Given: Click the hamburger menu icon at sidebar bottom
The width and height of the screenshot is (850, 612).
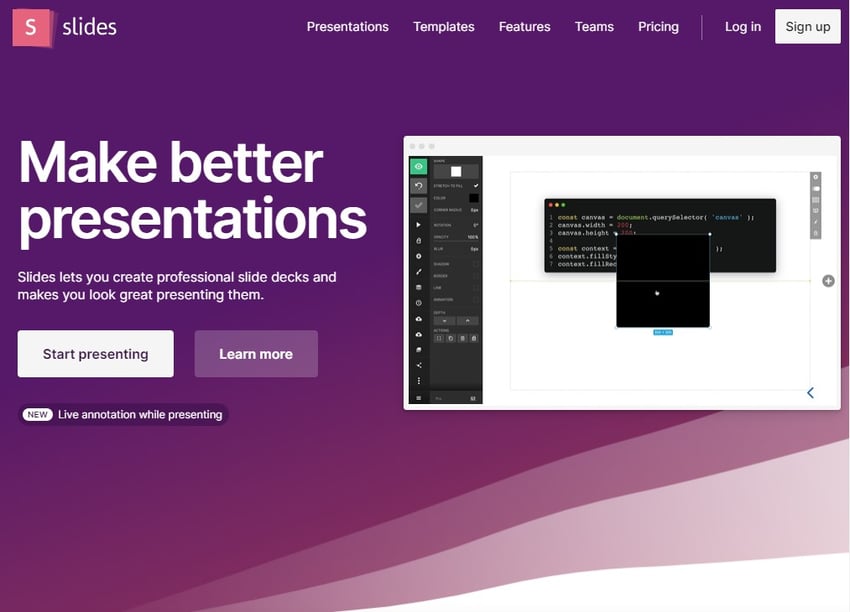Looking at the screenshot, I should tap(418, 398).
